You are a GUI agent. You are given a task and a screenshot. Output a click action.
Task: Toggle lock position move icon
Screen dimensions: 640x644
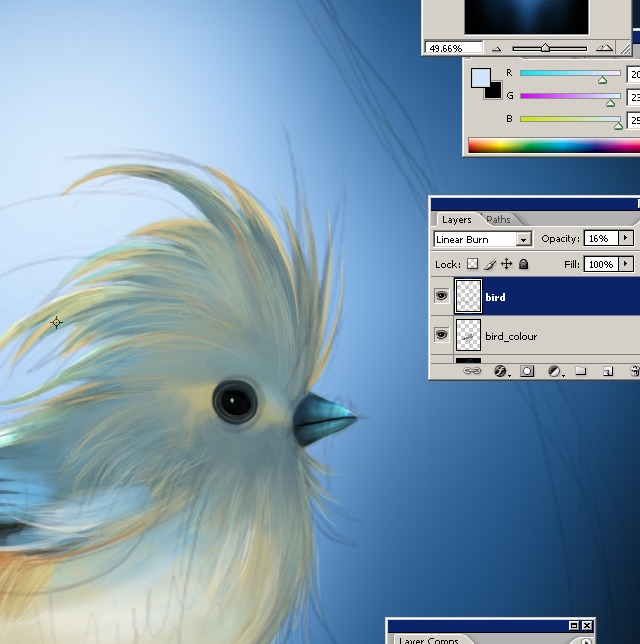tap(506, 264)
